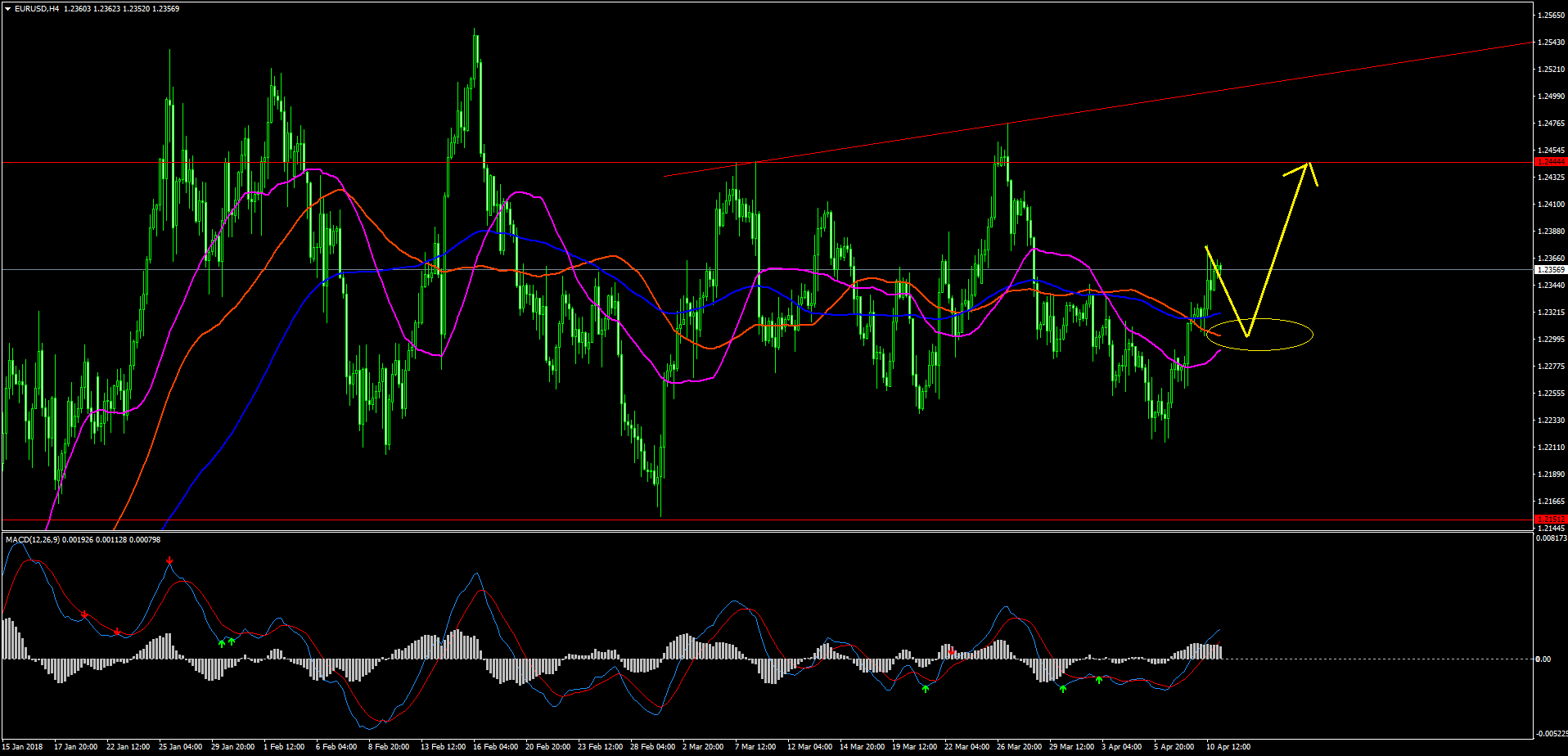Viewport: 1568px width, 756px height.
Task: Select the red 1.21512 price level tag
Action: point(1551,519)
